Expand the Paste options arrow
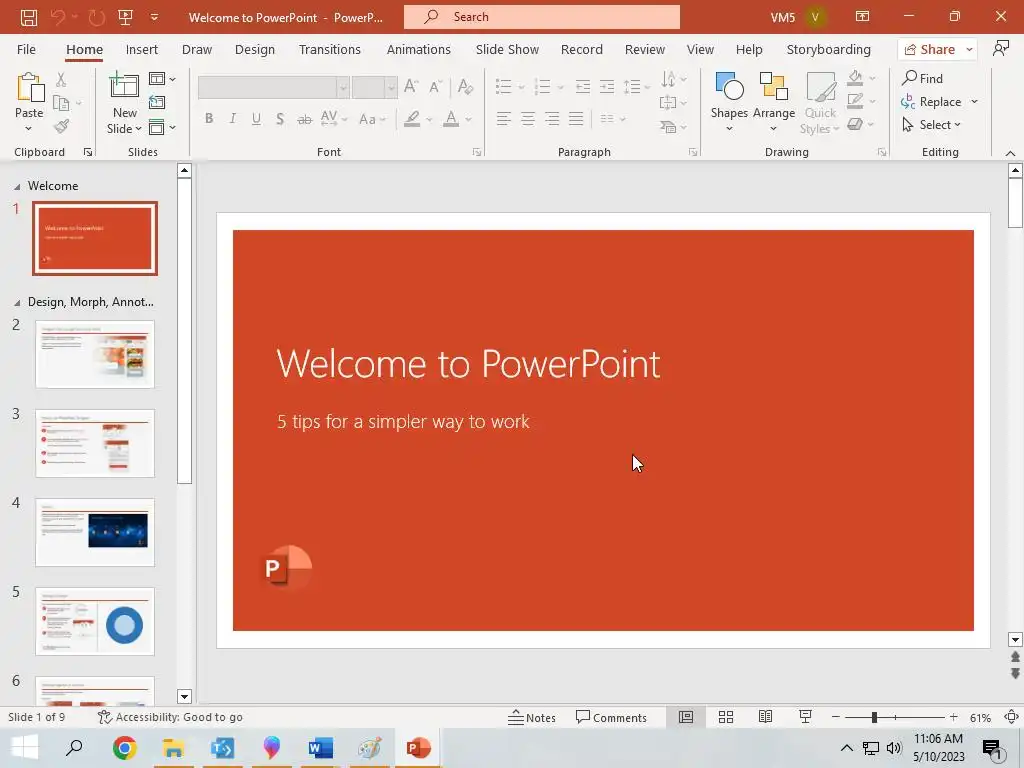This screenshot has width=1024, height=768. [x=29, y=129]
